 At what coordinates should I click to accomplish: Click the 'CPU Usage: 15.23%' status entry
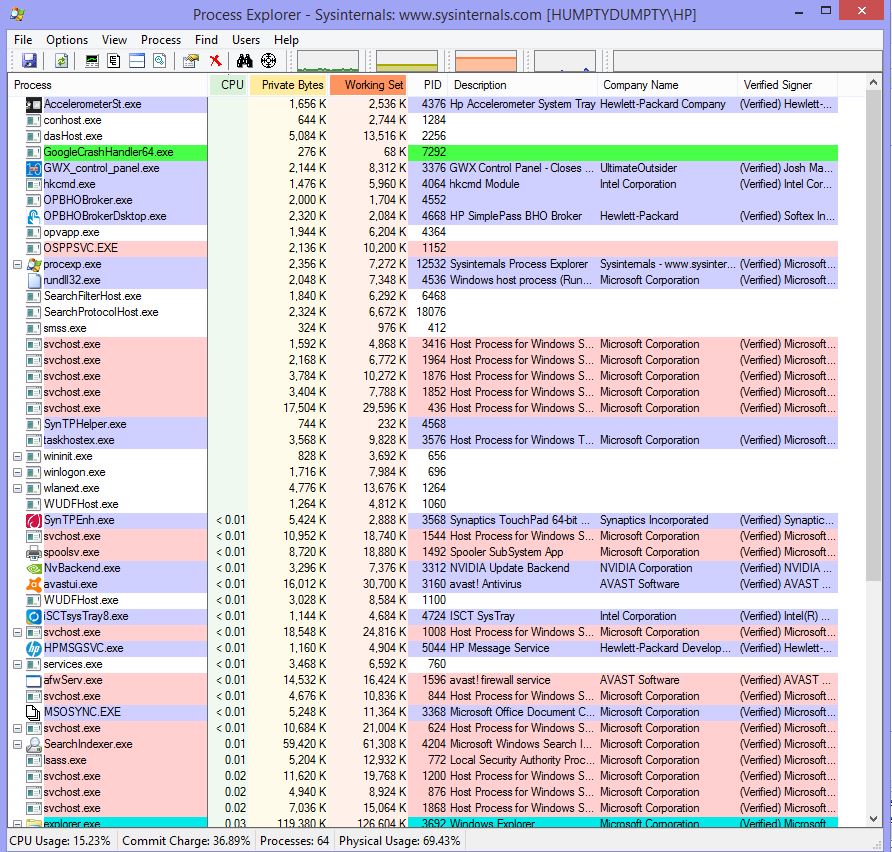60,841
